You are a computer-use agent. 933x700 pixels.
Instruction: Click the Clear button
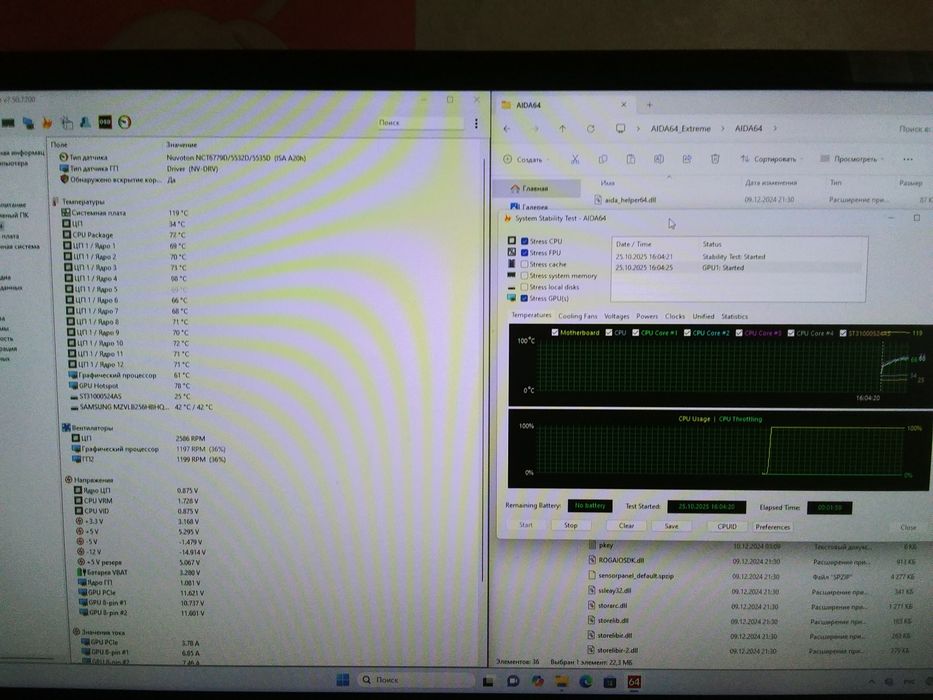point(627,526)
